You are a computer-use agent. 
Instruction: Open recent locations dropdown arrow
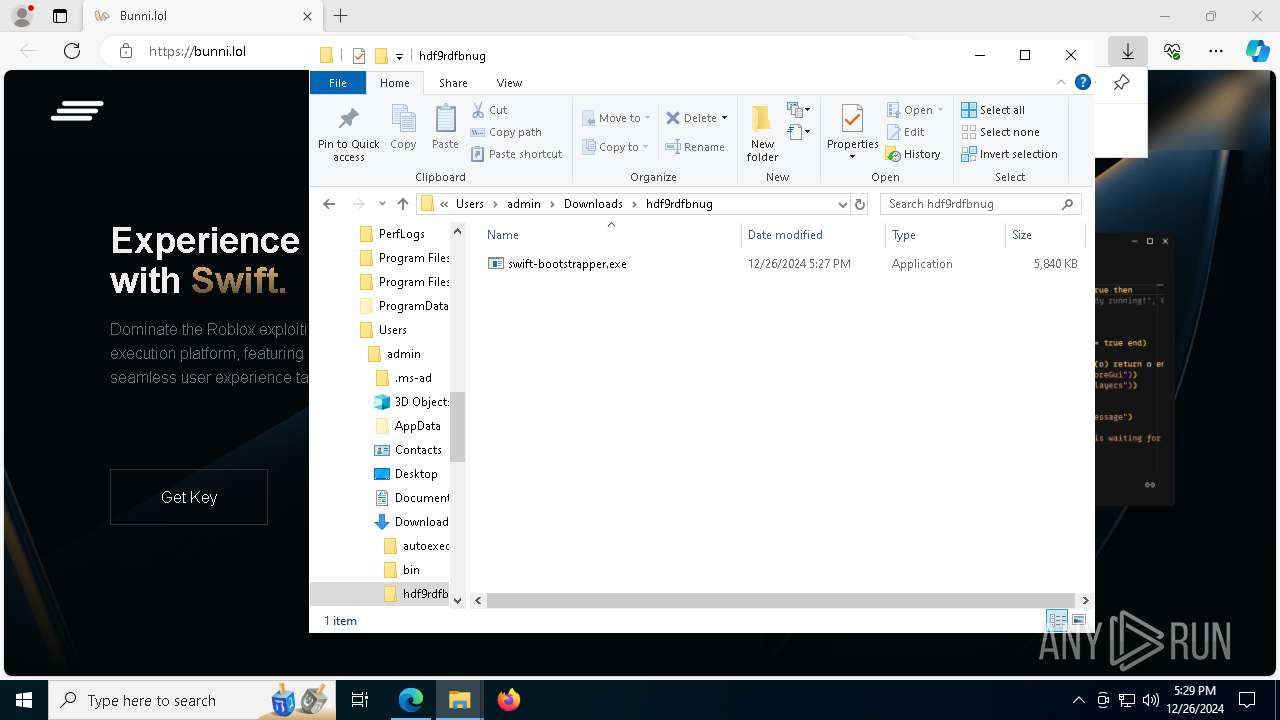coord(382,204)
